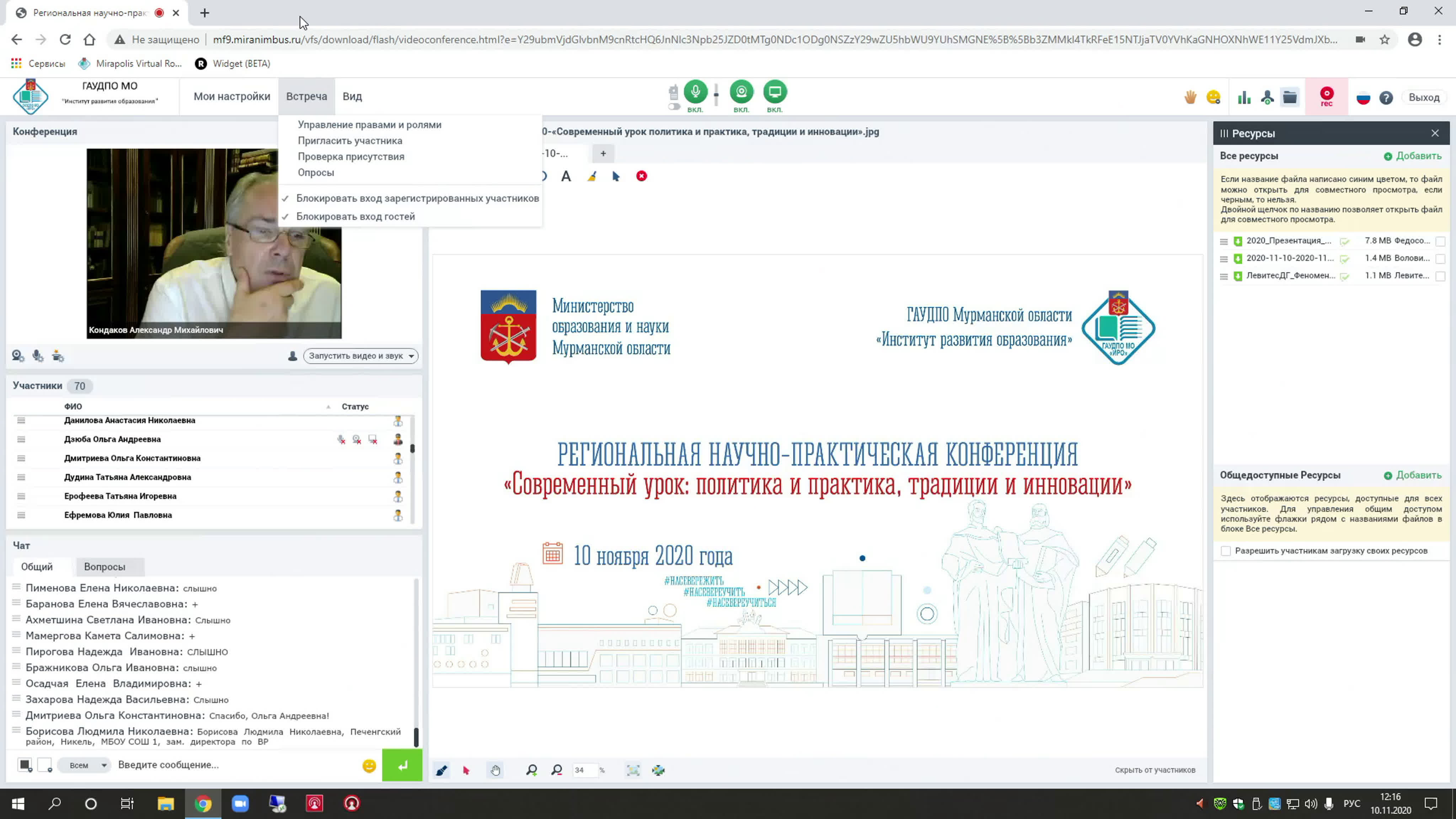Enable Разрешить участникам загрузку своих ресурсов
This screenshot has width=1456, height=819.
coord(1225,551)
